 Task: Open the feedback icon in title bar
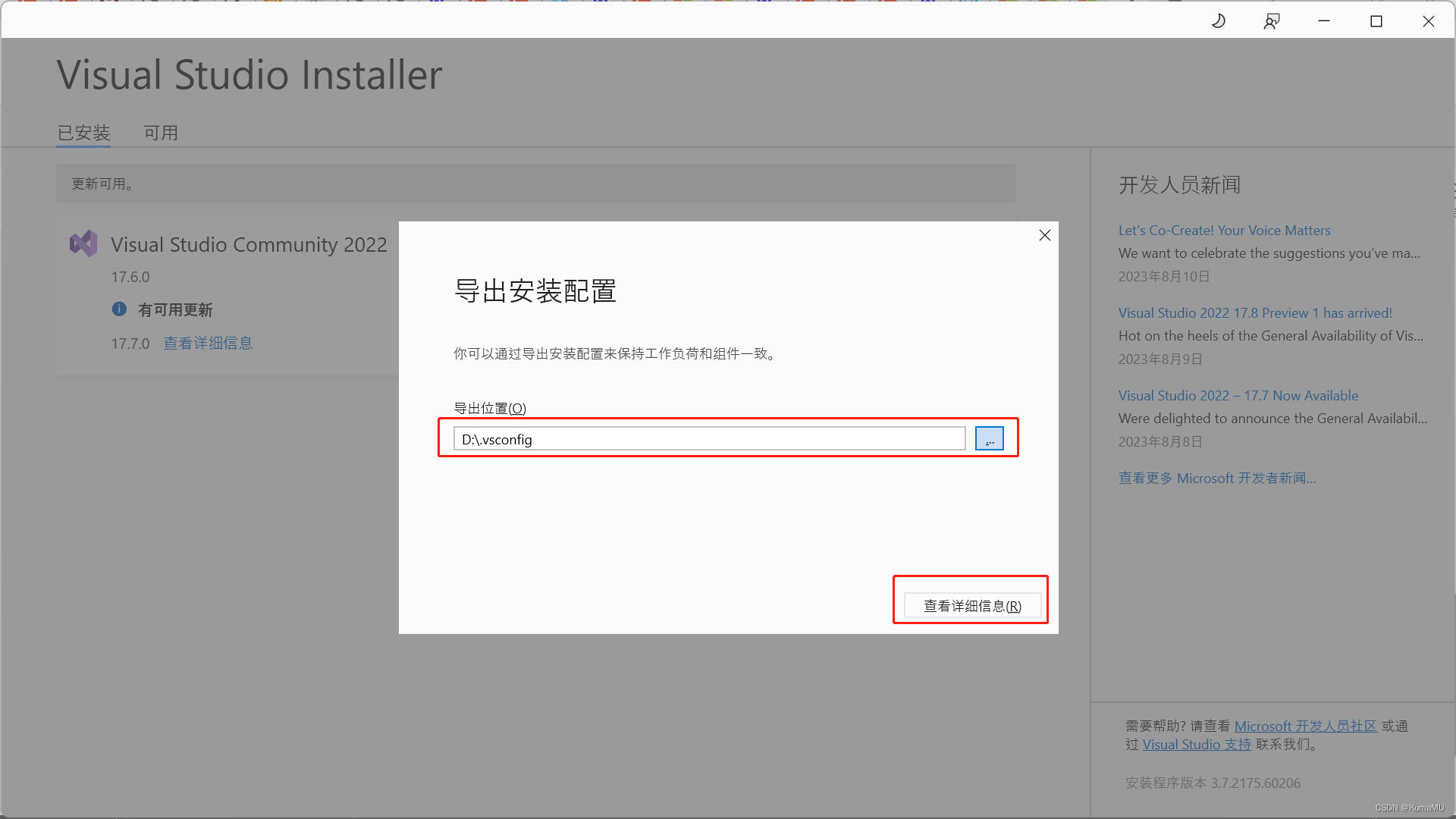(1272, 21)
